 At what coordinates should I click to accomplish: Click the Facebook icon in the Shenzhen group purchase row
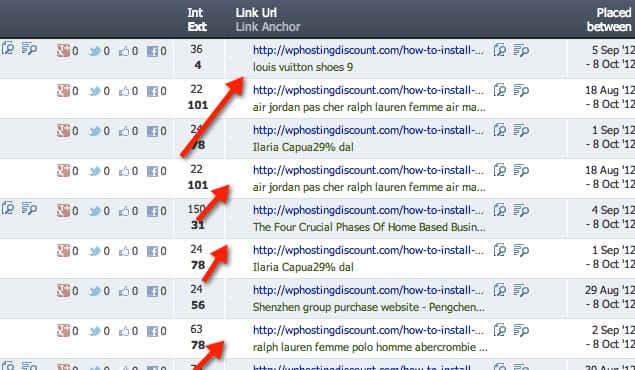(x=152, y=291)
